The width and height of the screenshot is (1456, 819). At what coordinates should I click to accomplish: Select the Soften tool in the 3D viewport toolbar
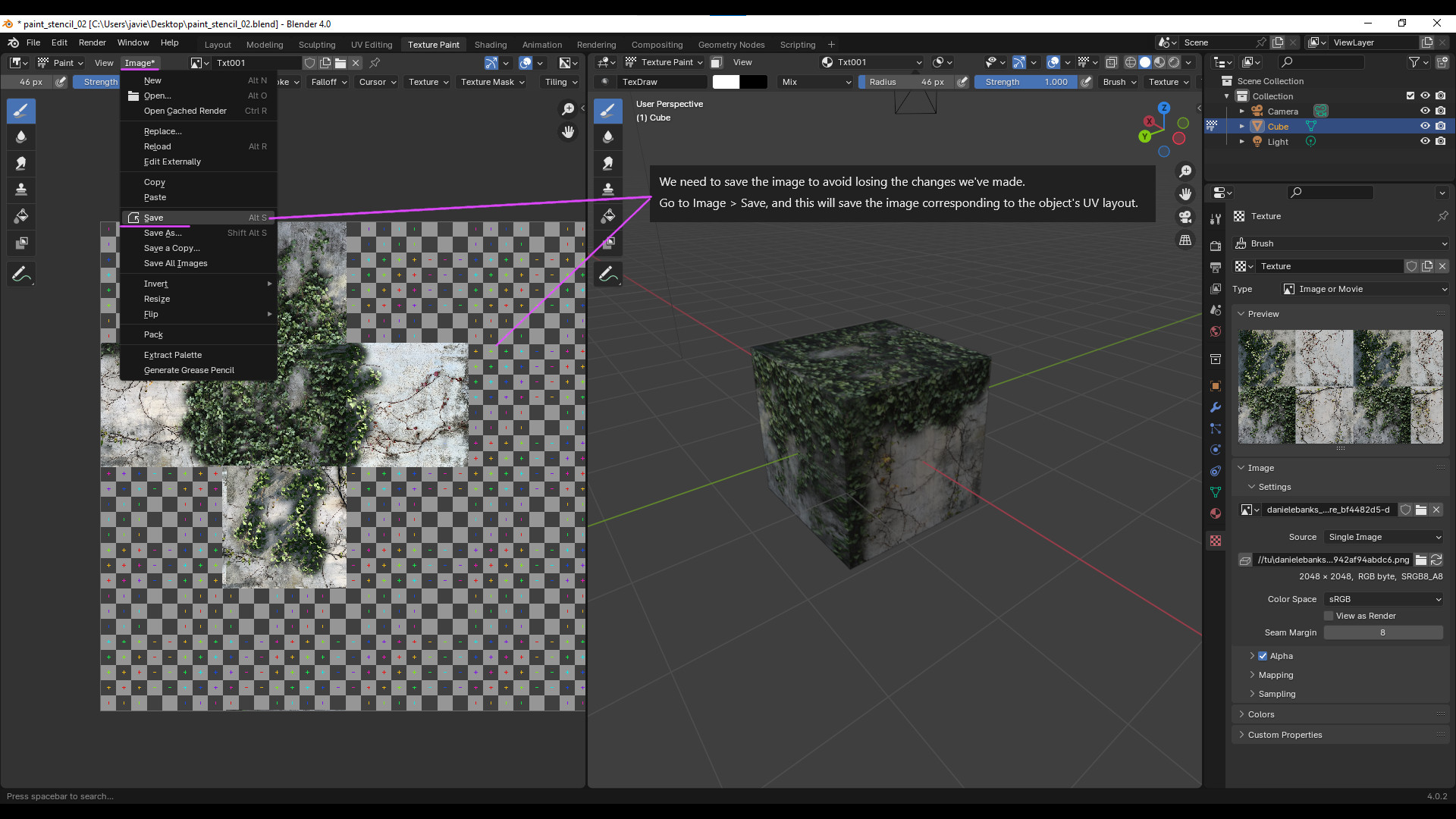pyautogui.click(x=607, y=137)
